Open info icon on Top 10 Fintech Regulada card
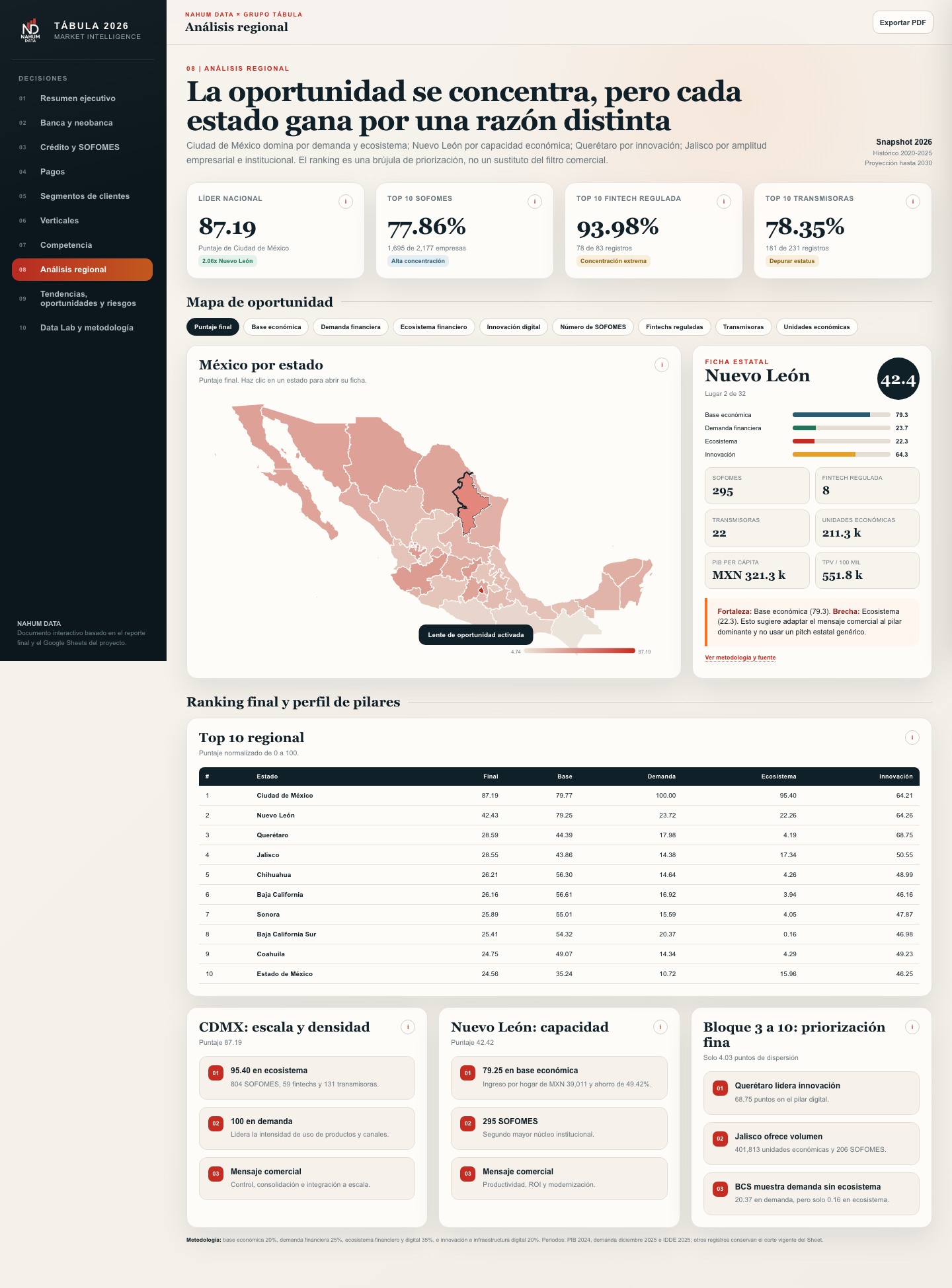 (x=724, y=202)
